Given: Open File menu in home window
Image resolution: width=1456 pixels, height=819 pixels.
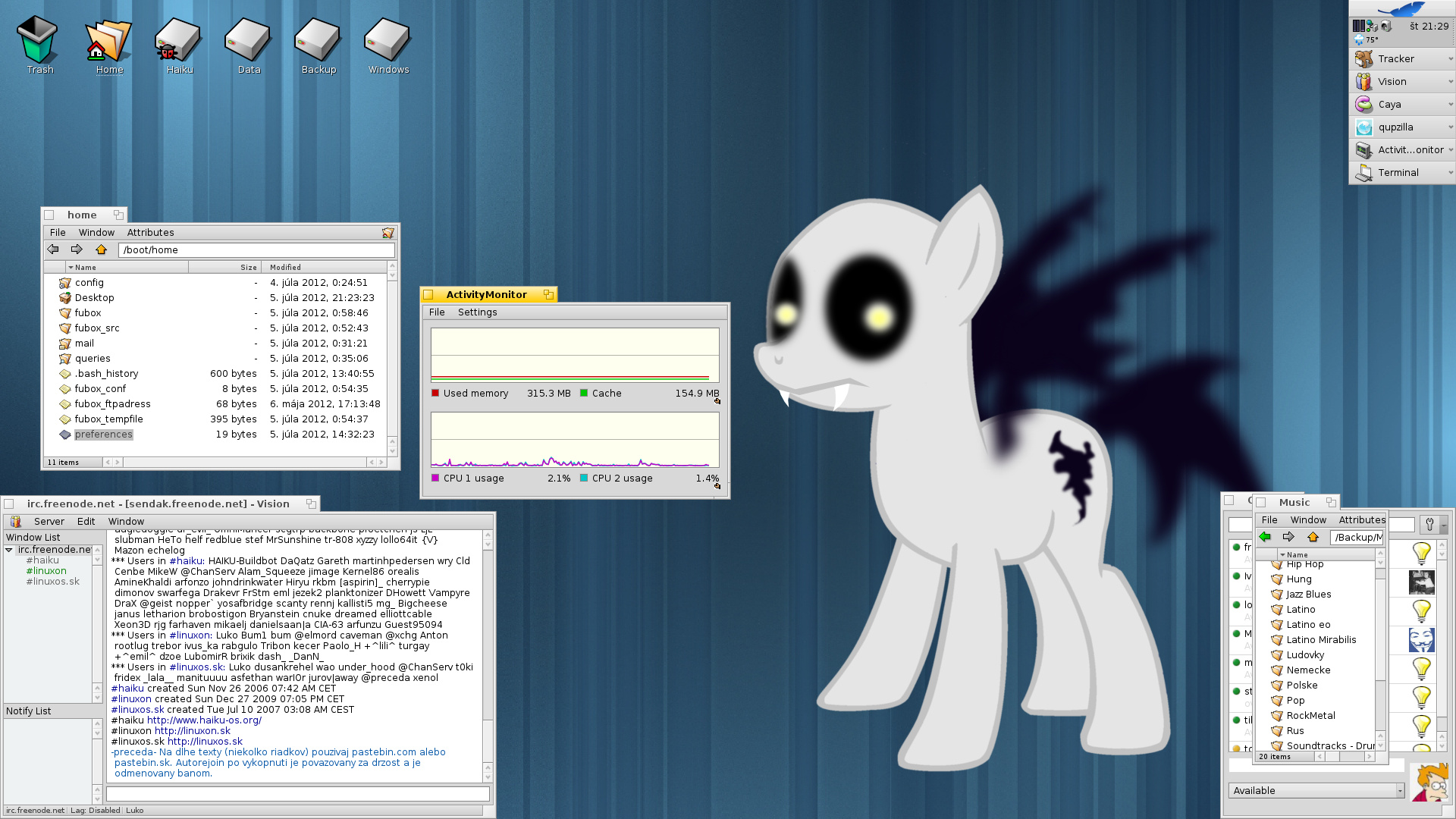Looking at the screenshot, I should [58, 233].
